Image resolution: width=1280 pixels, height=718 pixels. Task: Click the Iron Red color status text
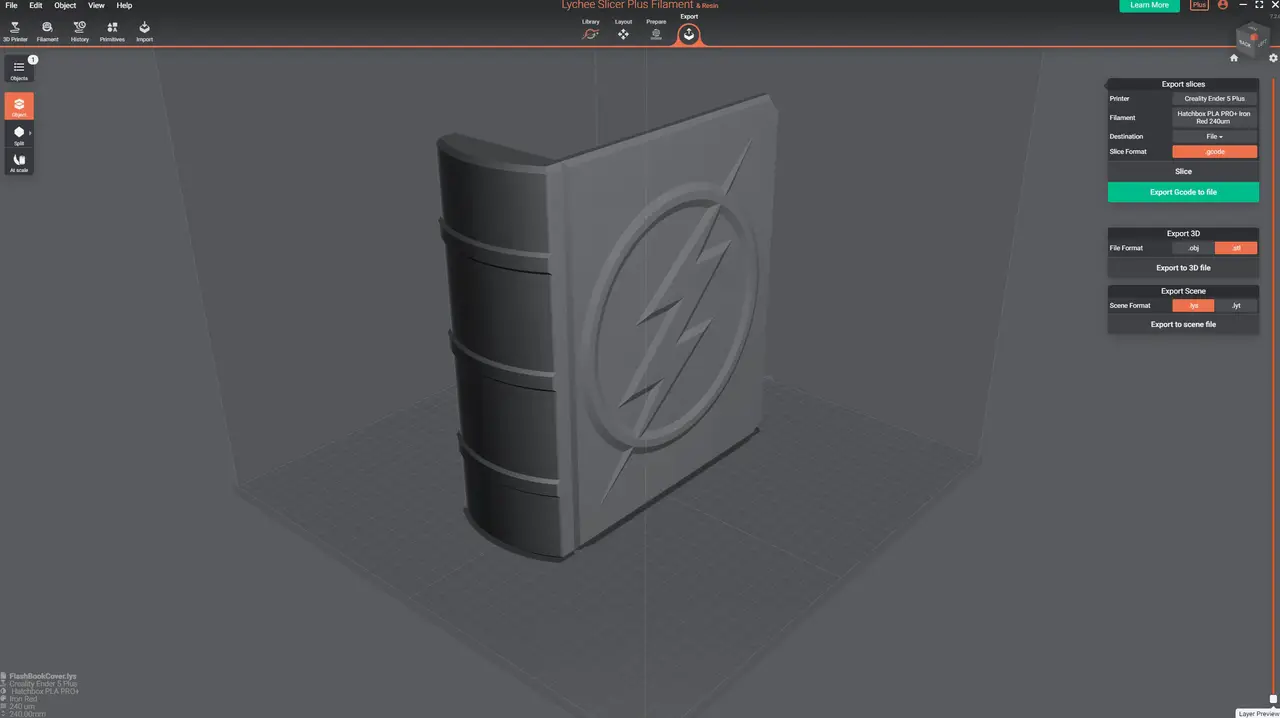23,699
